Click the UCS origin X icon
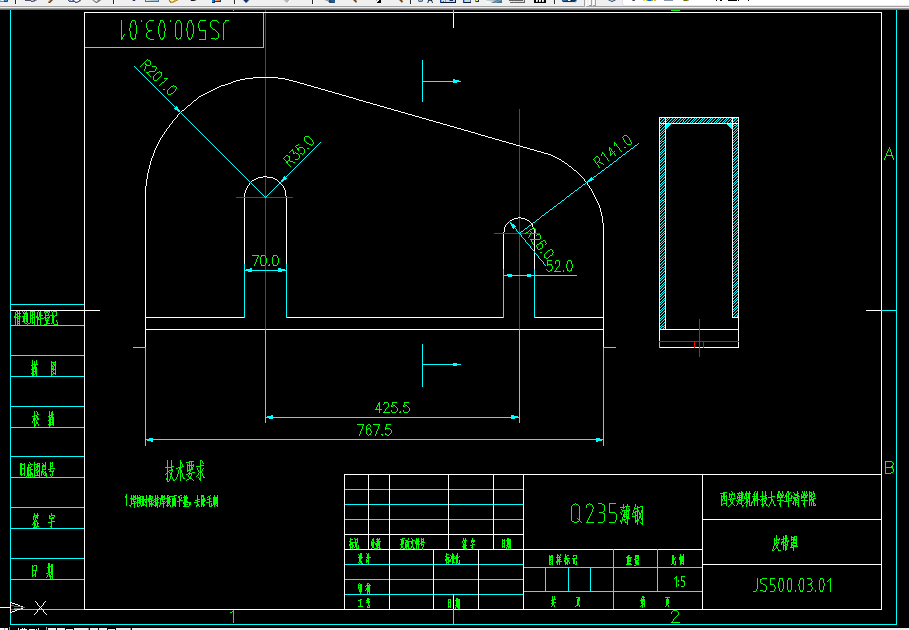 [x=40, y=608]
